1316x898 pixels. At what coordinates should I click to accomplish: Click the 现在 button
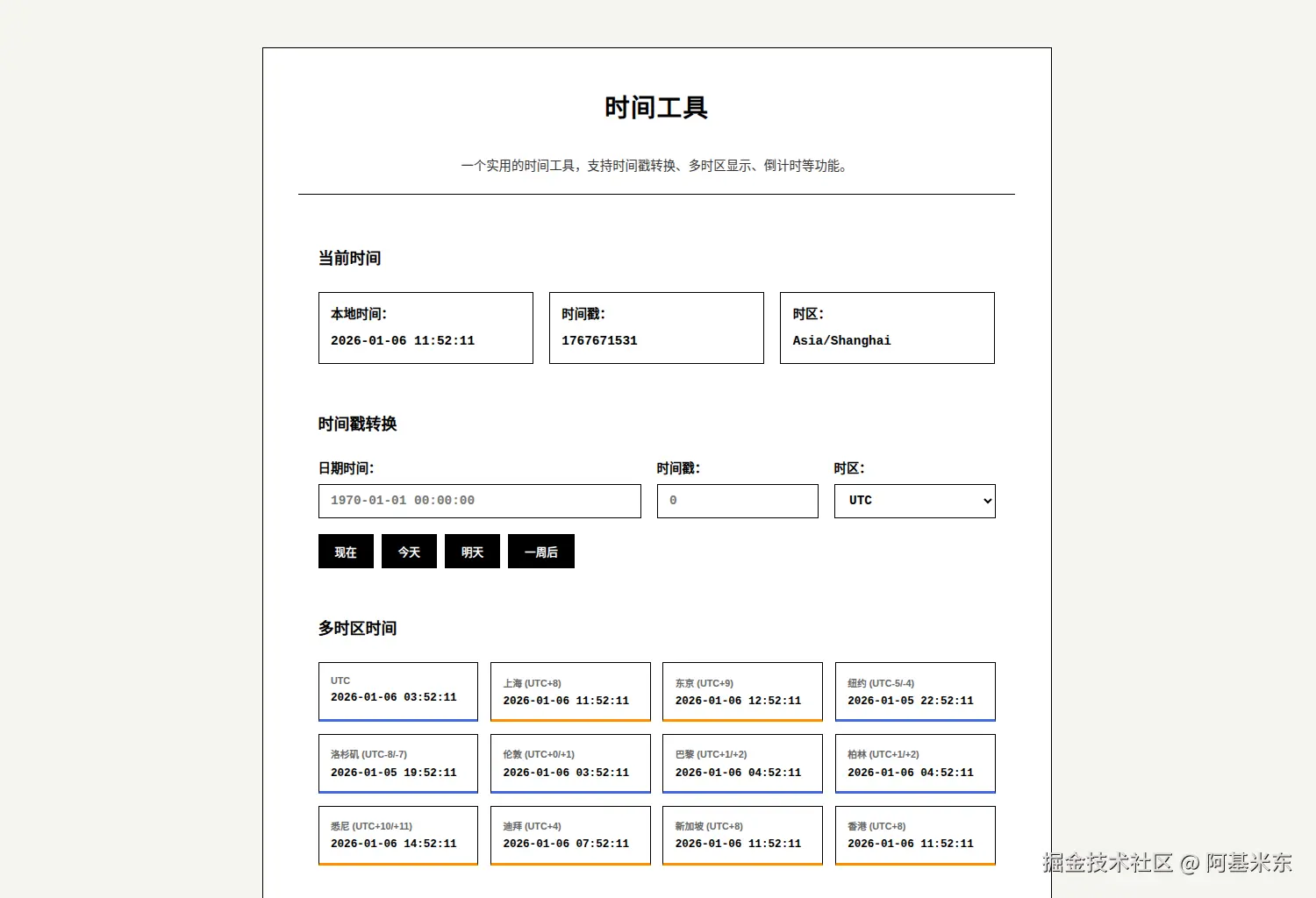[x=346, y=552]
